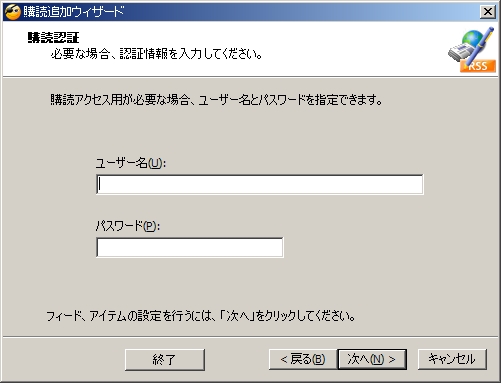Image resolution: width=501 pixels, height=383 pixels.
Task: Click the 購読認証 bold heading
Action: point(54,38)
